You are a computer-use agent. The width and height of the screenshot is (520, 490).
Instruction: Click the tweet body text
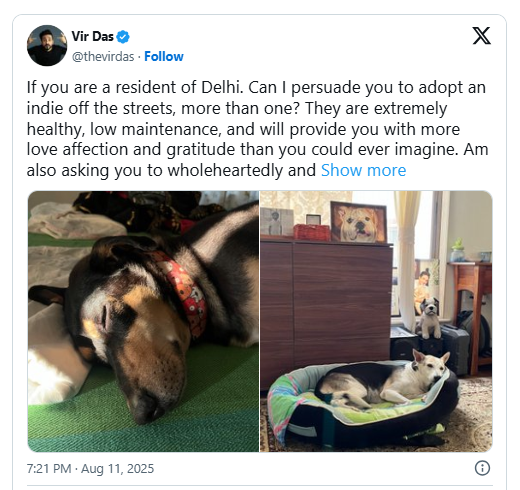point(257,129)
